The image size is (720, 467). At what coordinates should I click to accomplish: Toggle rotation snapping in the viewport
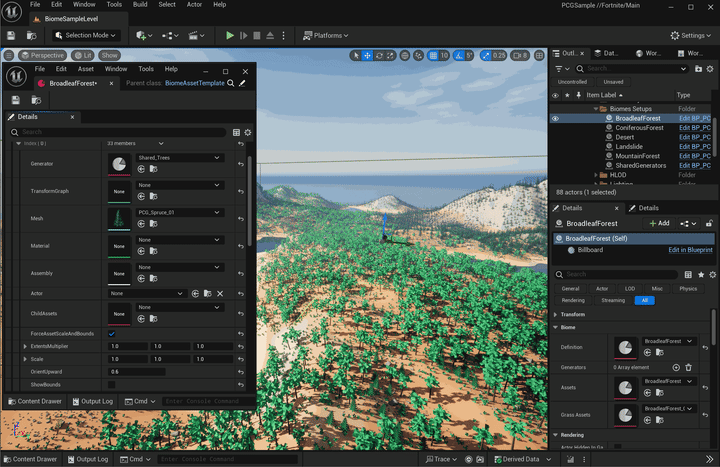(x=459, y=56)
